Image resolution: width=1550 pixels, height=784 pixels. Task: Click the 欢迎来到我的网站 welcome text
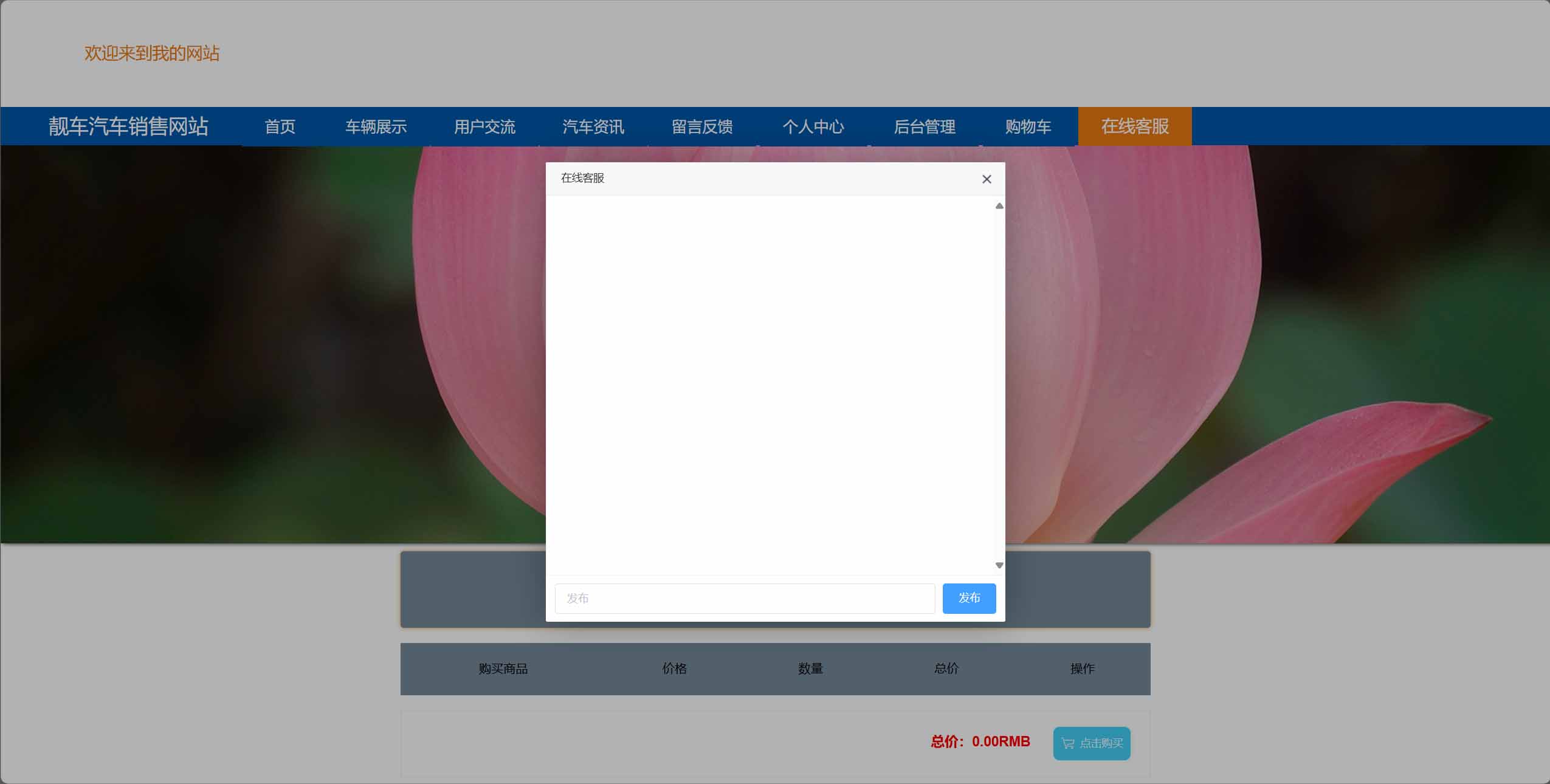(x=152, y=53)
